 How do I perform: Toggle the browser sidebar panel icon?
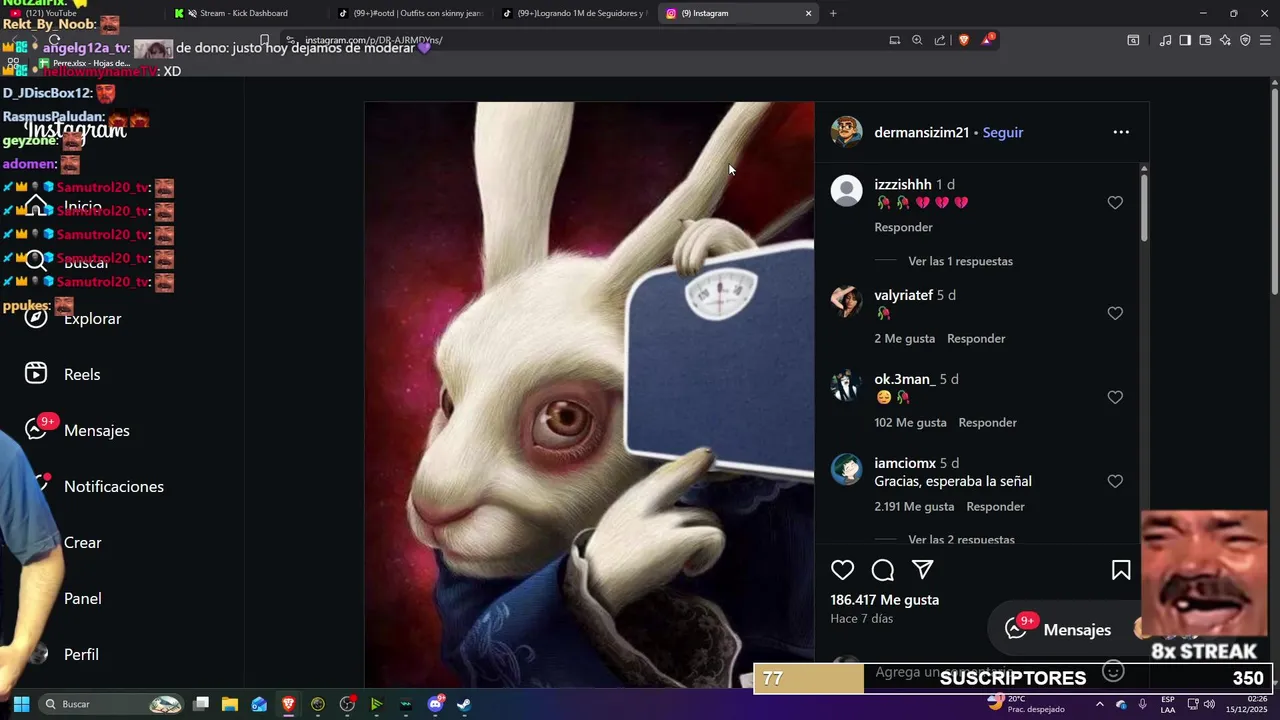(1185, 41)
